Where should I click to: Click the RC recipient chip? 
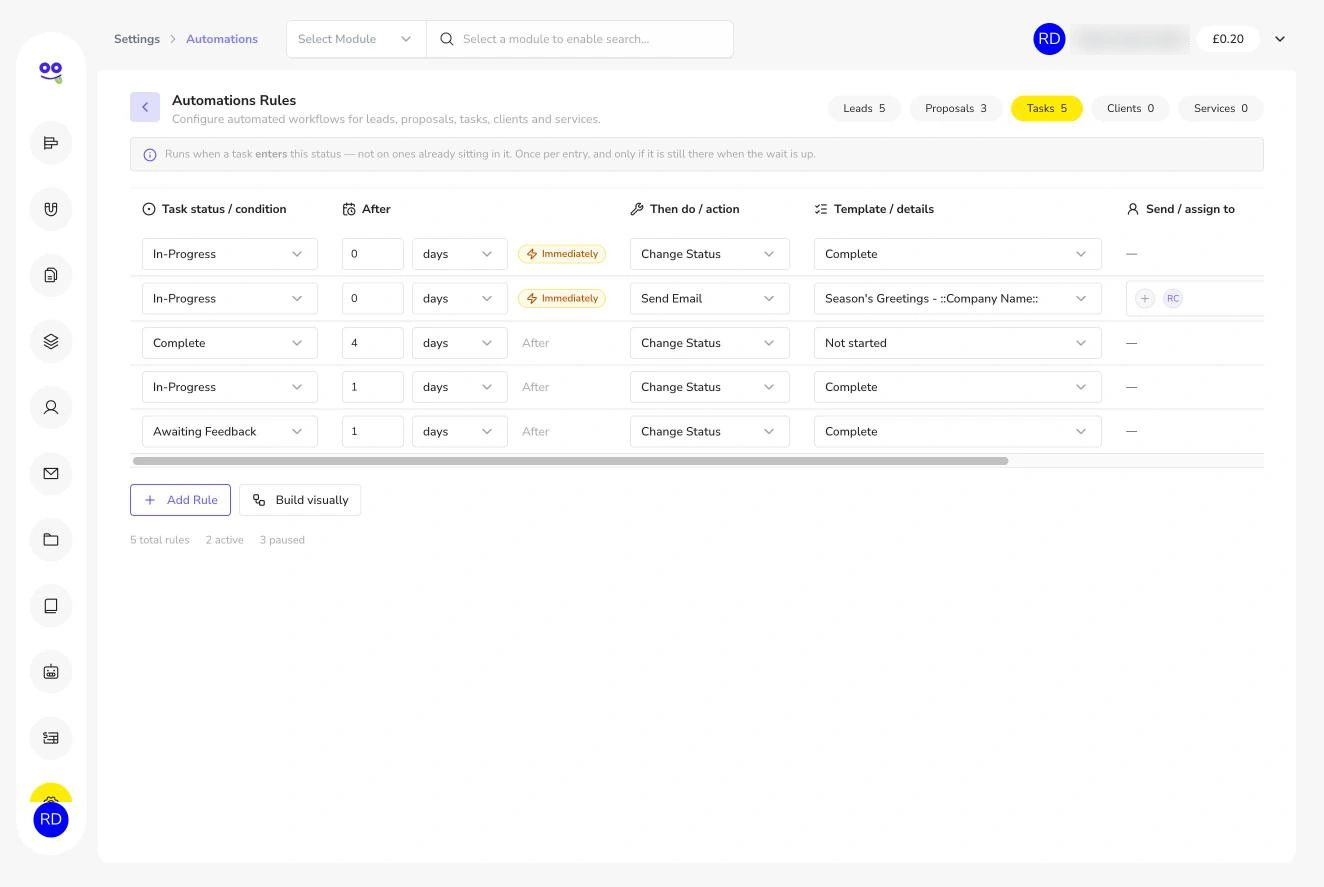pos(1173,298)
